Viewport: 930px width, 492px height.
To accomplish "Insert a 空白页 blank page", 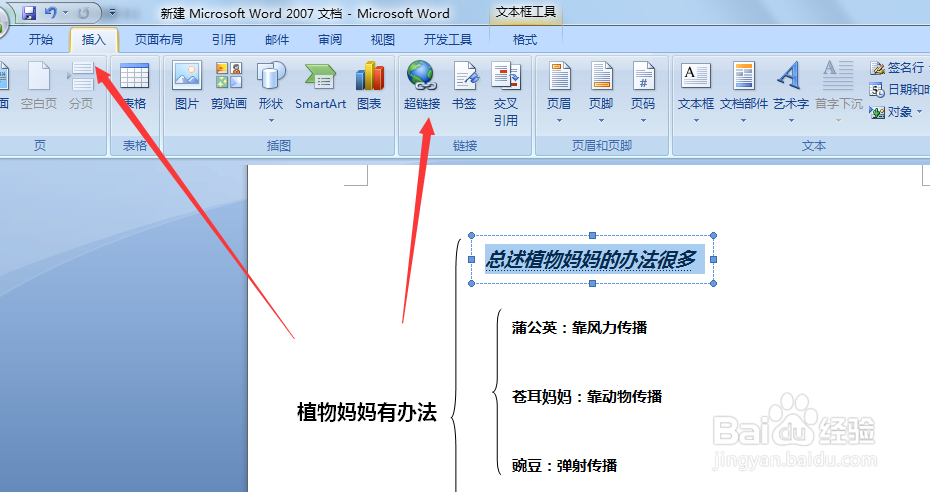I will (x=39, y=86).
